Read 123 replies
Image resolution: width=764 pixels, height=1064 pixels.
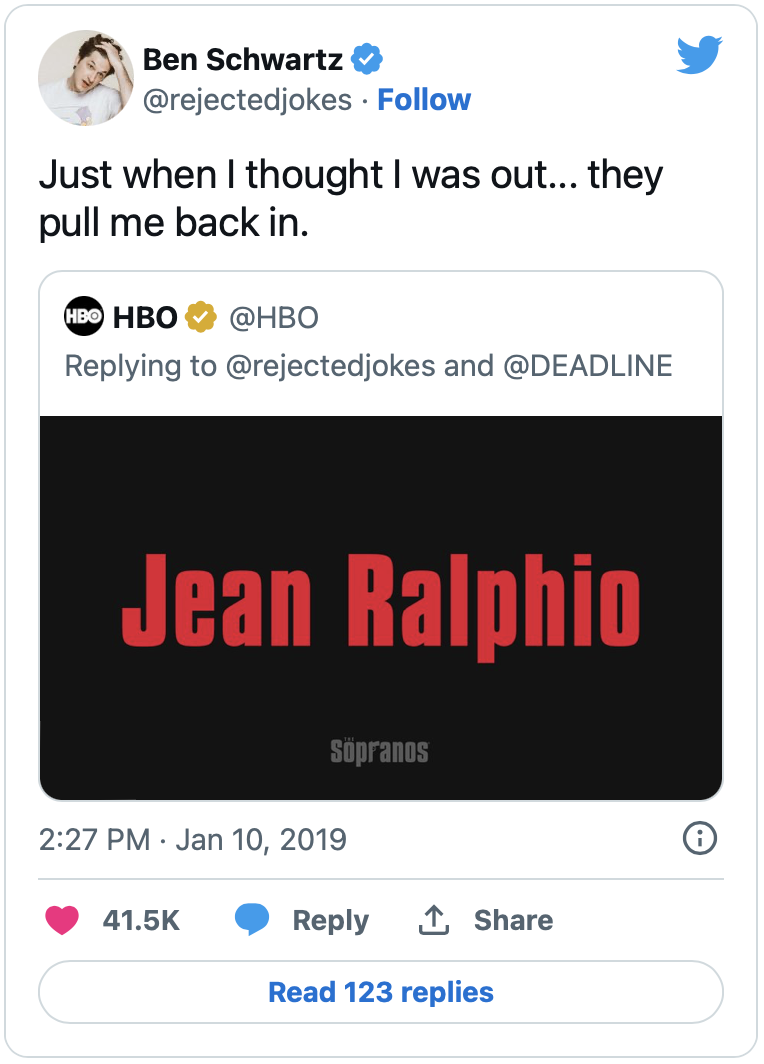pyautogui.click(x=381, y=992)
